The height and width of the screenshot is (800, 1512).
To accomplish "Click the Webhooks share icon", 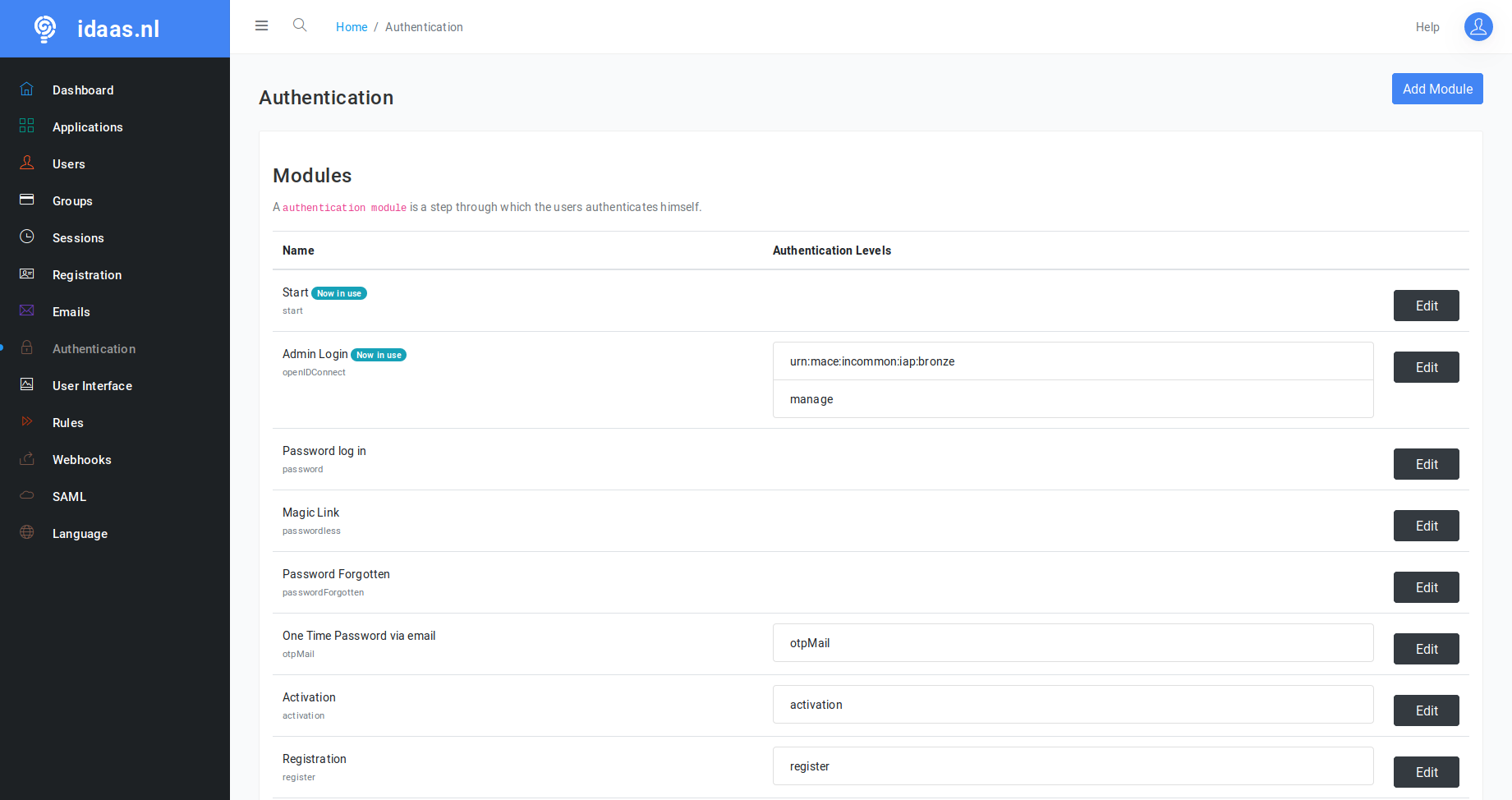I will 27,458.
